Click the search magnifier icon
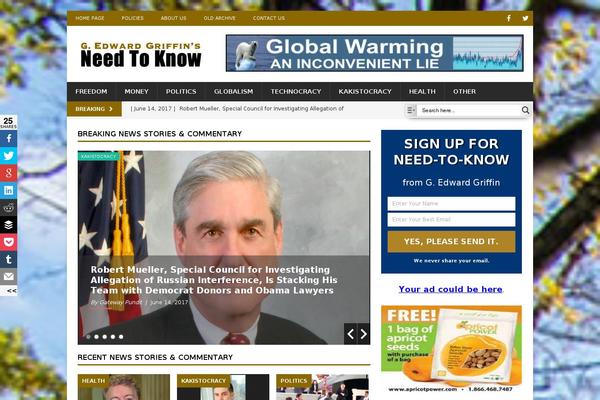The image size is (600, 400). pos(525,110)
